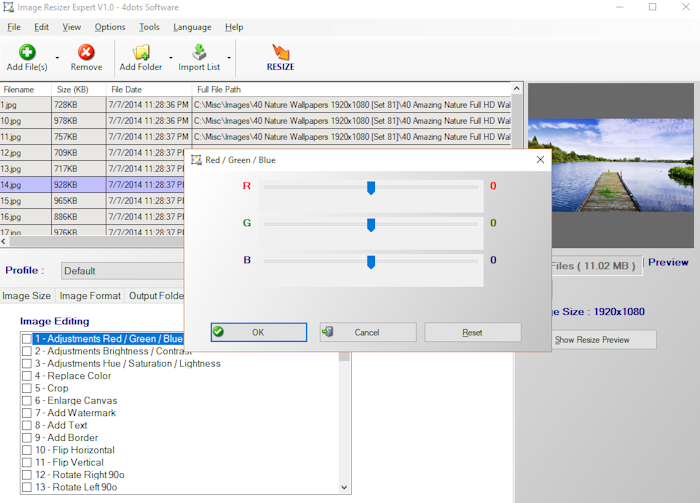Select the 15.jpg file row
The height and width of the screenshot is (503, 700).
[92, 201]
